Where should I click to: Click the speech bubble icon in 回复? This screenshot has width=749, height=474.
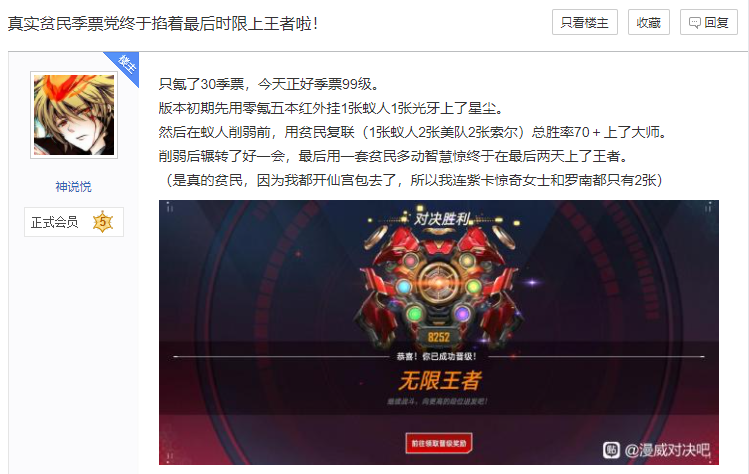tap(695, 22)
